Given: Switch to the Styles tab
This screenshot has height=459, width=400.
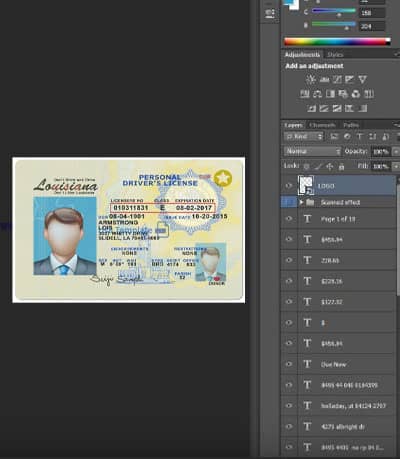Looking at the screenshot, I should [x=335, y=55].
